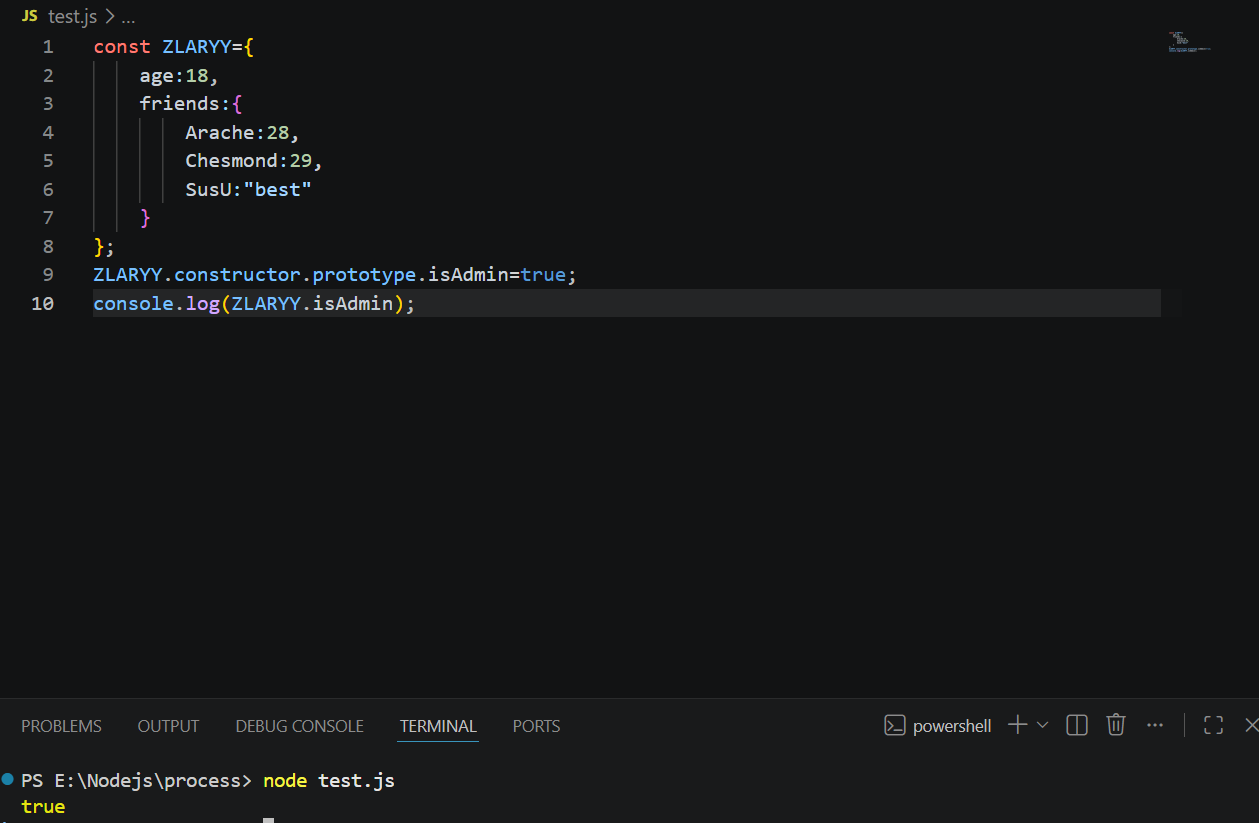Screen dimensions: 1259x823
Task: Click the powershell terminal shell icon
Action: 895,726
